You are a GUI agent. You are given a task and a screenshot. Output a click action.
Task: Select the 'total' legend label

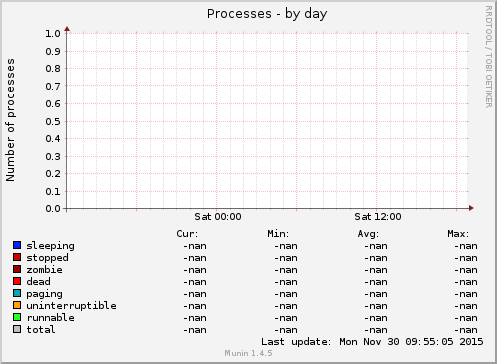click(41, 330)
